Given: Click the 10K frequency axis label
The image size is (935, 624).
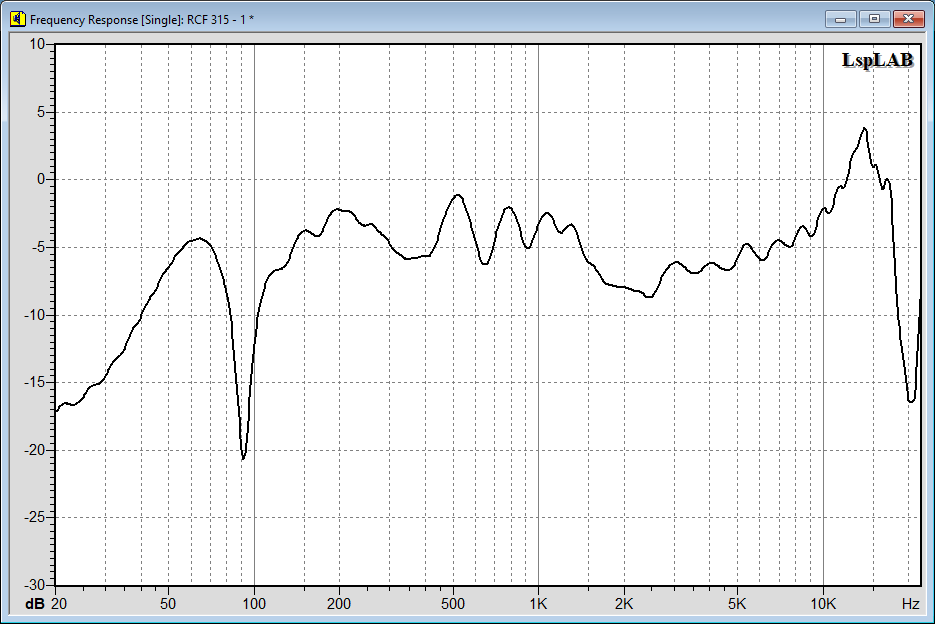Looking at the screenshot, I should coord(823,604).
